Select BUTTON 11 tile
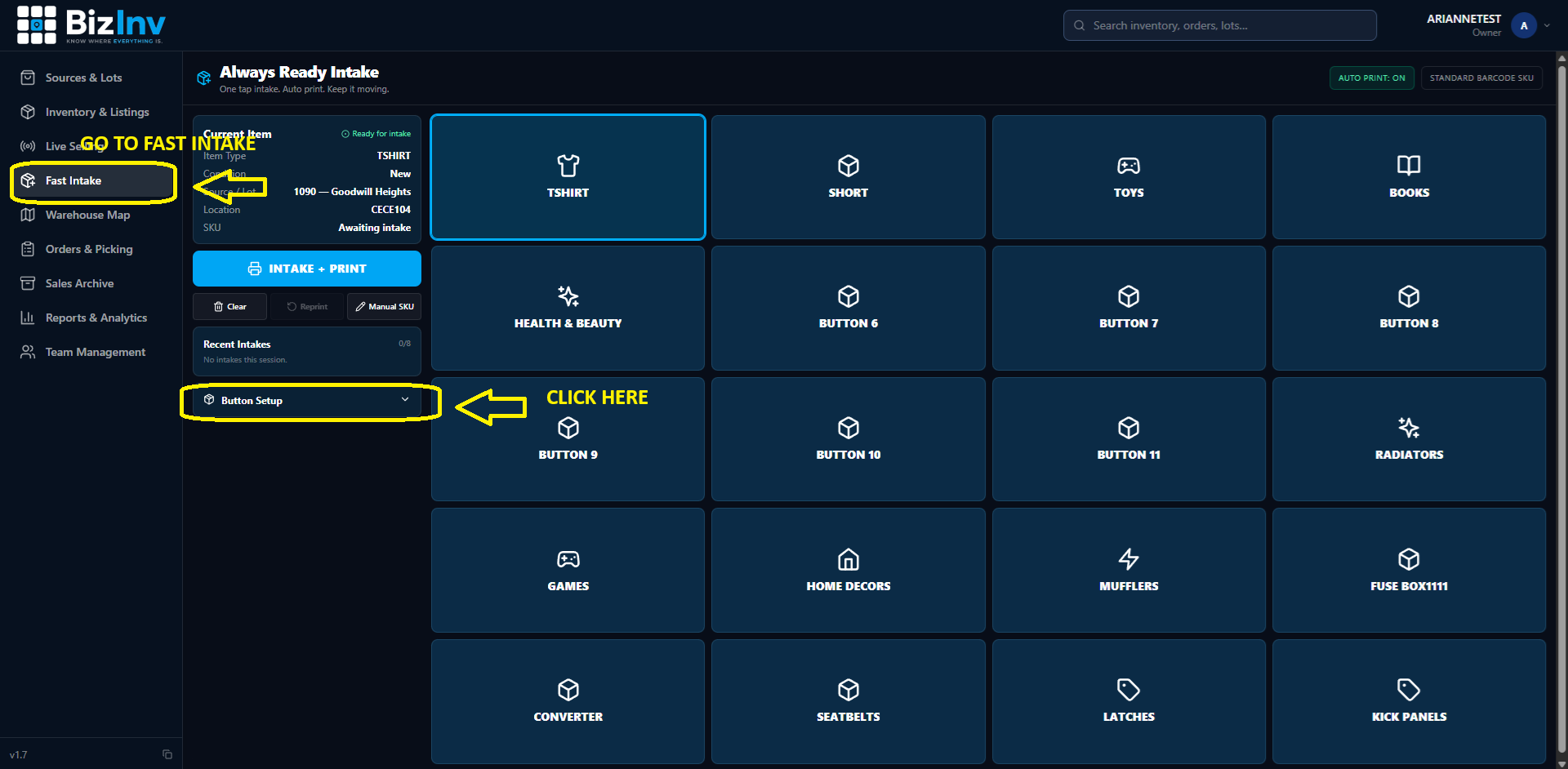This screenshot has height=769, width=1568. click(1129, 439)
